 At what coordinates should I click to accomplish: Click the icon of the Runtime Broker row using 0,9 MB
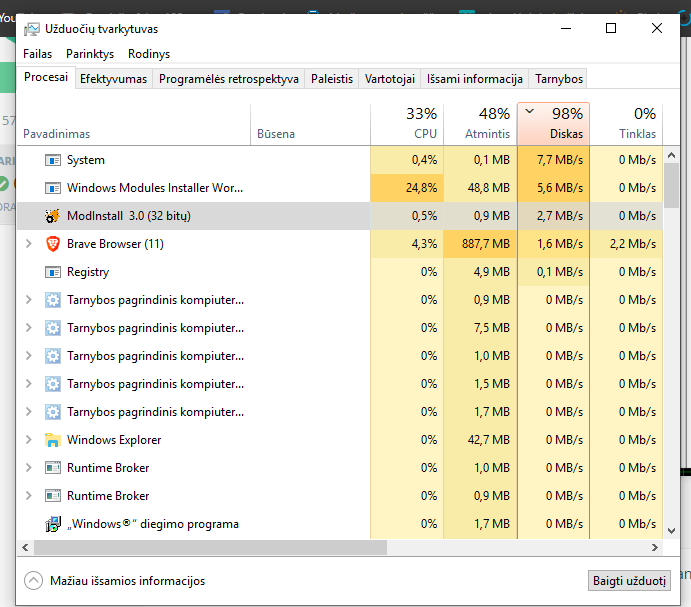[53, 496]
